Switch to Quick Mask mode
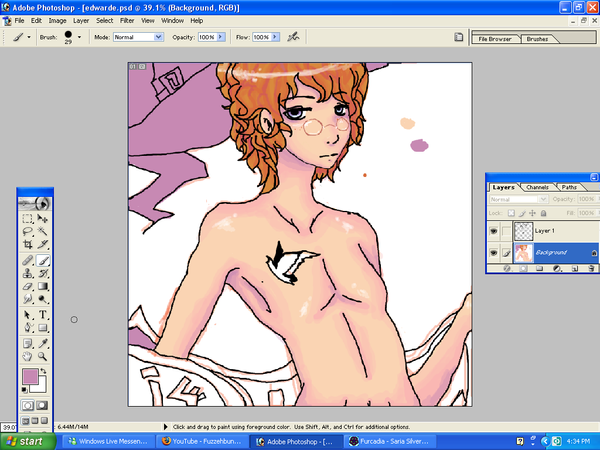 coord(42,405)
